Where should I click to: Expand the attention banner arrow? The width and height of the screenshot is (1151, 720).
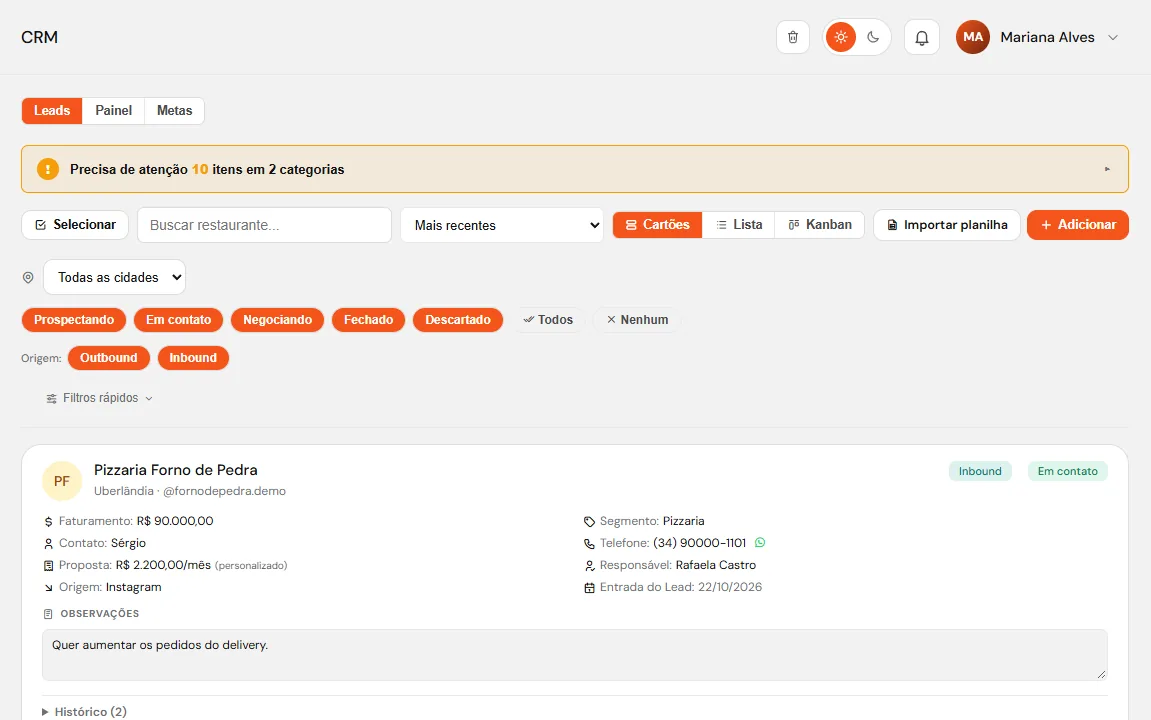(x=1107, y=169)
